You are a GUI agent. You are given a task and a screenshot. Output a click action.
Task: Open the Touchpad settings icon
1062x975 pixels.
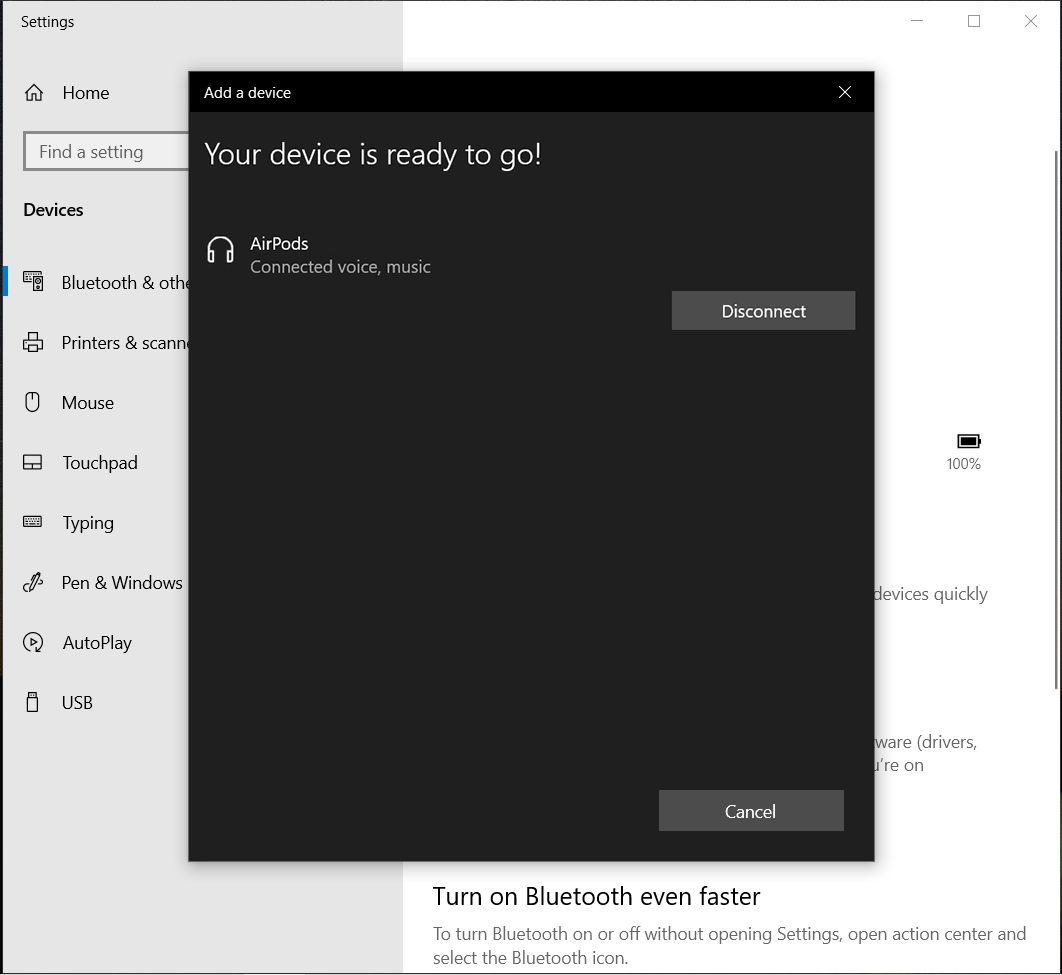point(33,463)
